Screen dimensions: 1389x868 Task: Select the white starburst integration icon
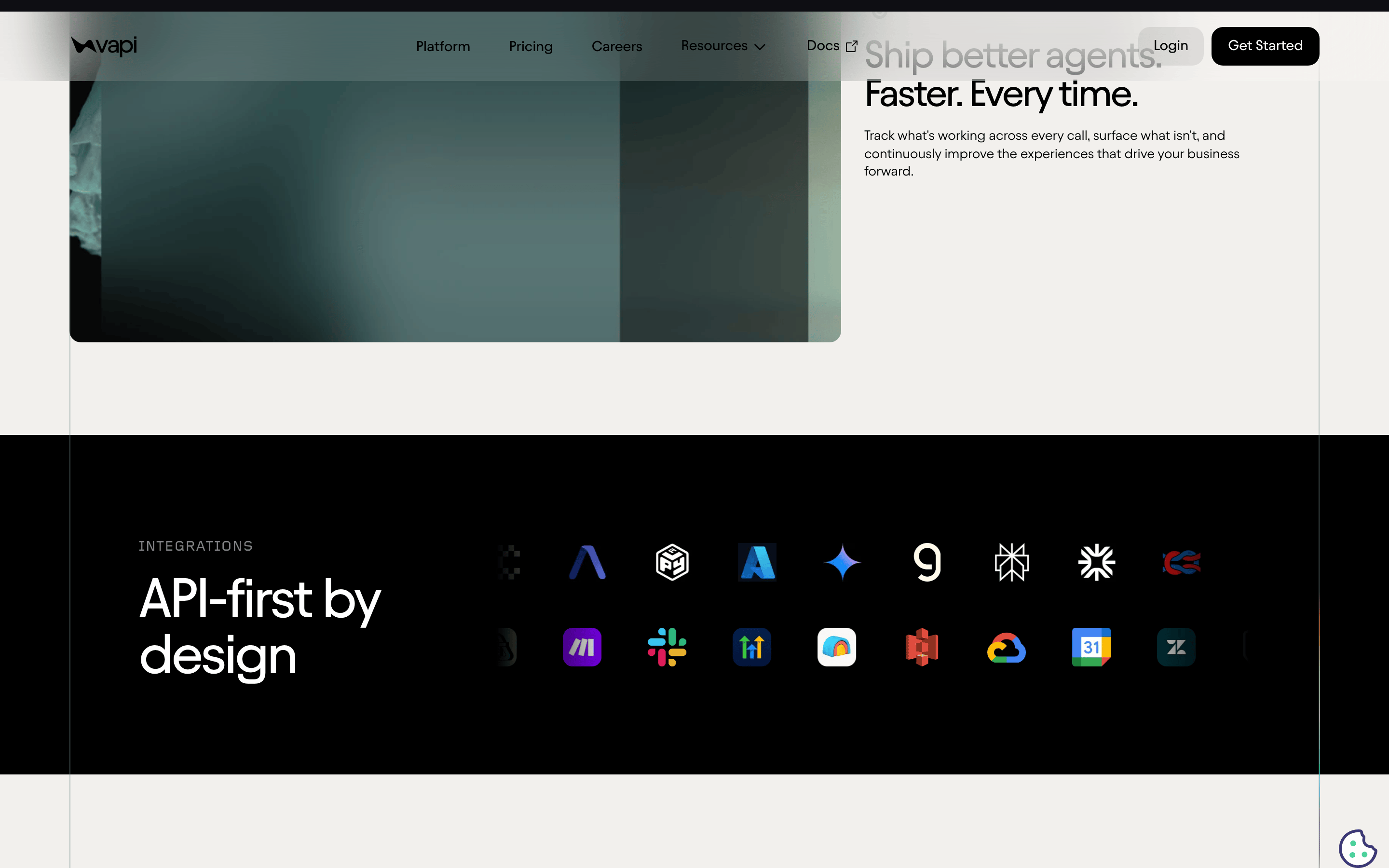(1097, 562)
